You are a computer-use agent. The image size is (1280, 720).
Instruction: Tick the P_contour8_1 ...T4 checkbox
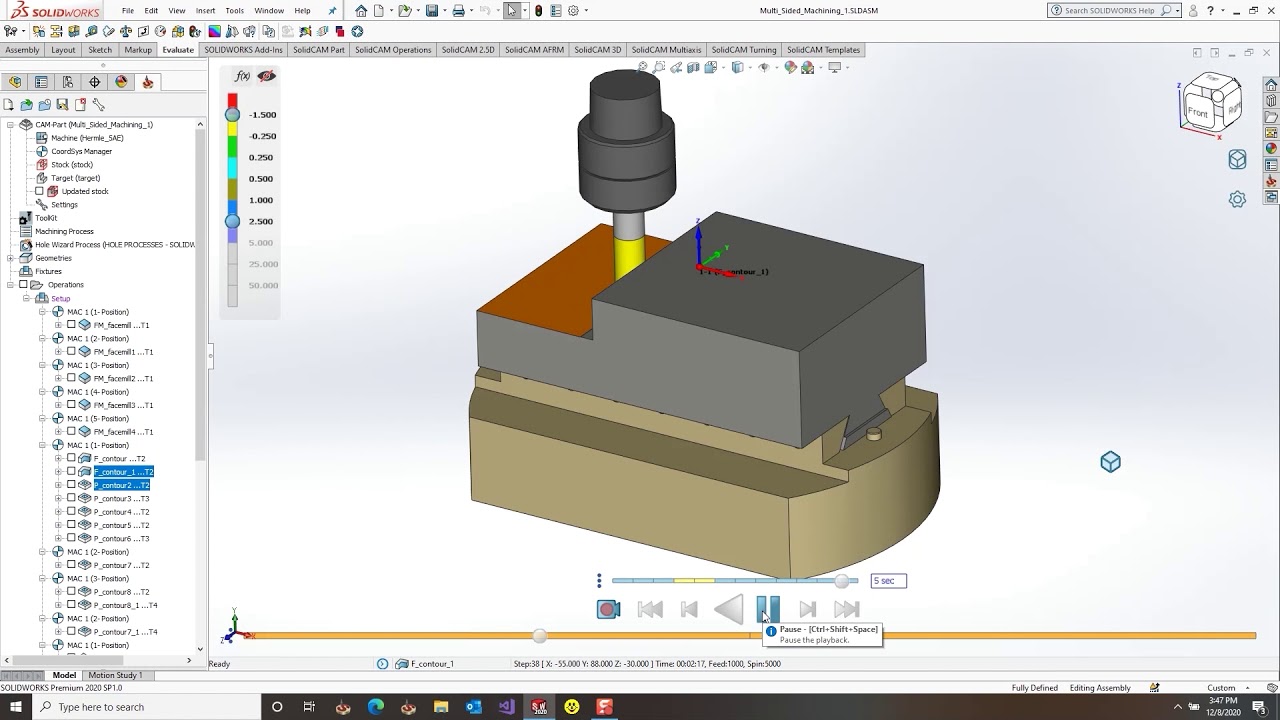(x=71, y=605)
